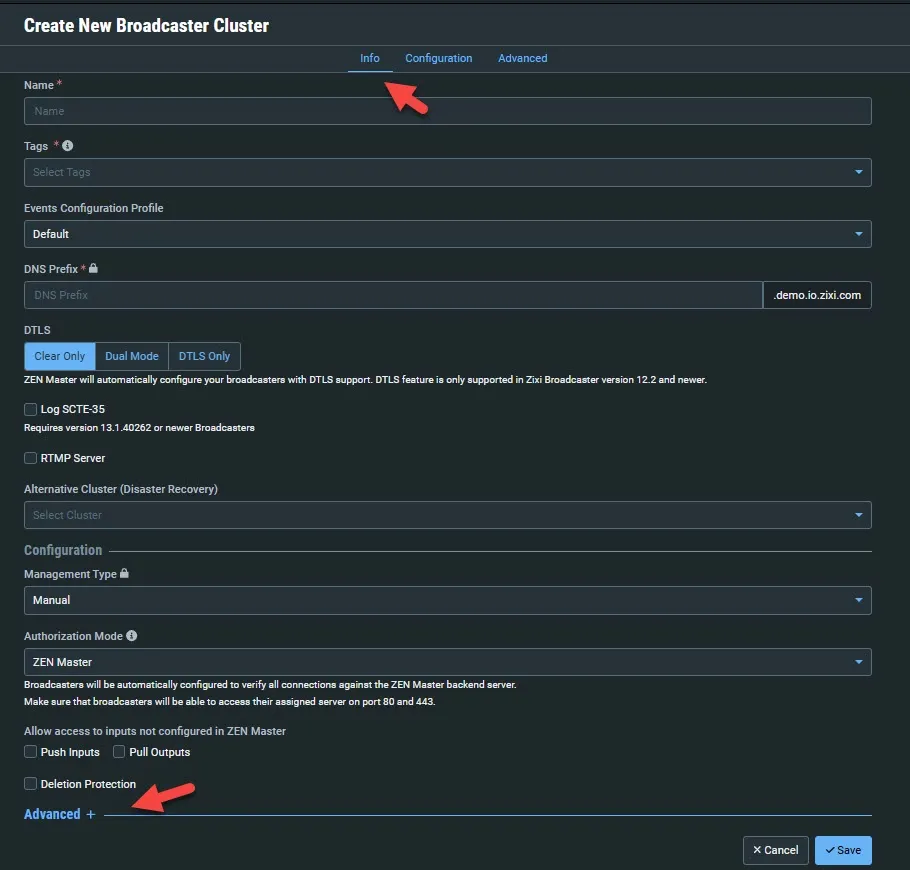Click the Create New Broadcaster Cluster title
Image resolution: width=910 pixels, height=870 pixels.
click(146, 26)
